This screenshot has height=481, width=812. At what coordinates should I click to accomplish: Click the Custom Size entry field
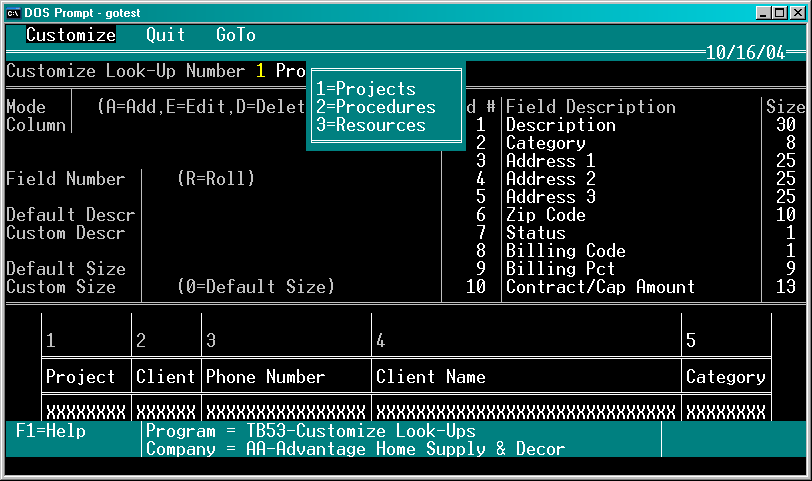158,287
